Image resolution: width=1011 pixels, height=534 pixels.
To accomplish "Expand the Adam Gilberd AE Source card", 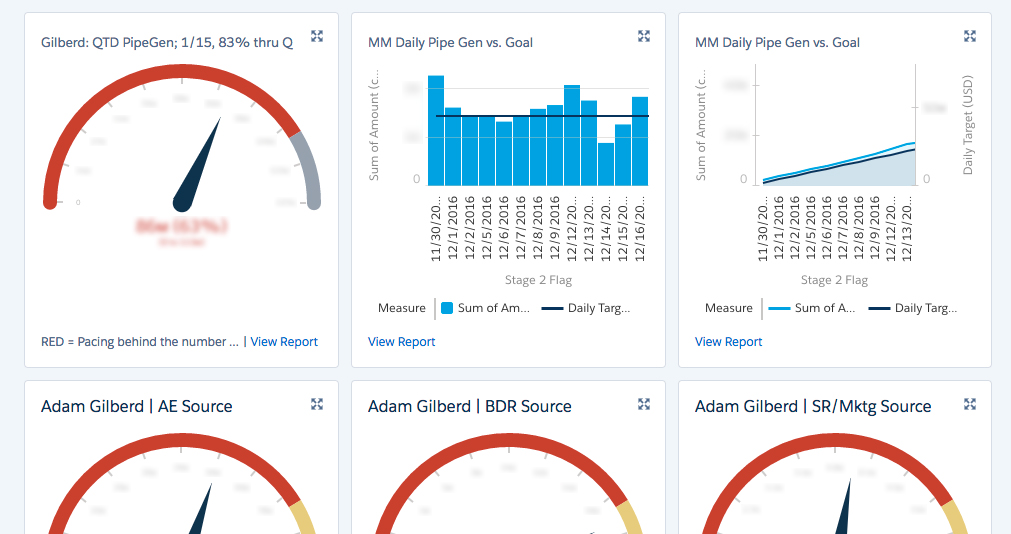I will 317,404.
